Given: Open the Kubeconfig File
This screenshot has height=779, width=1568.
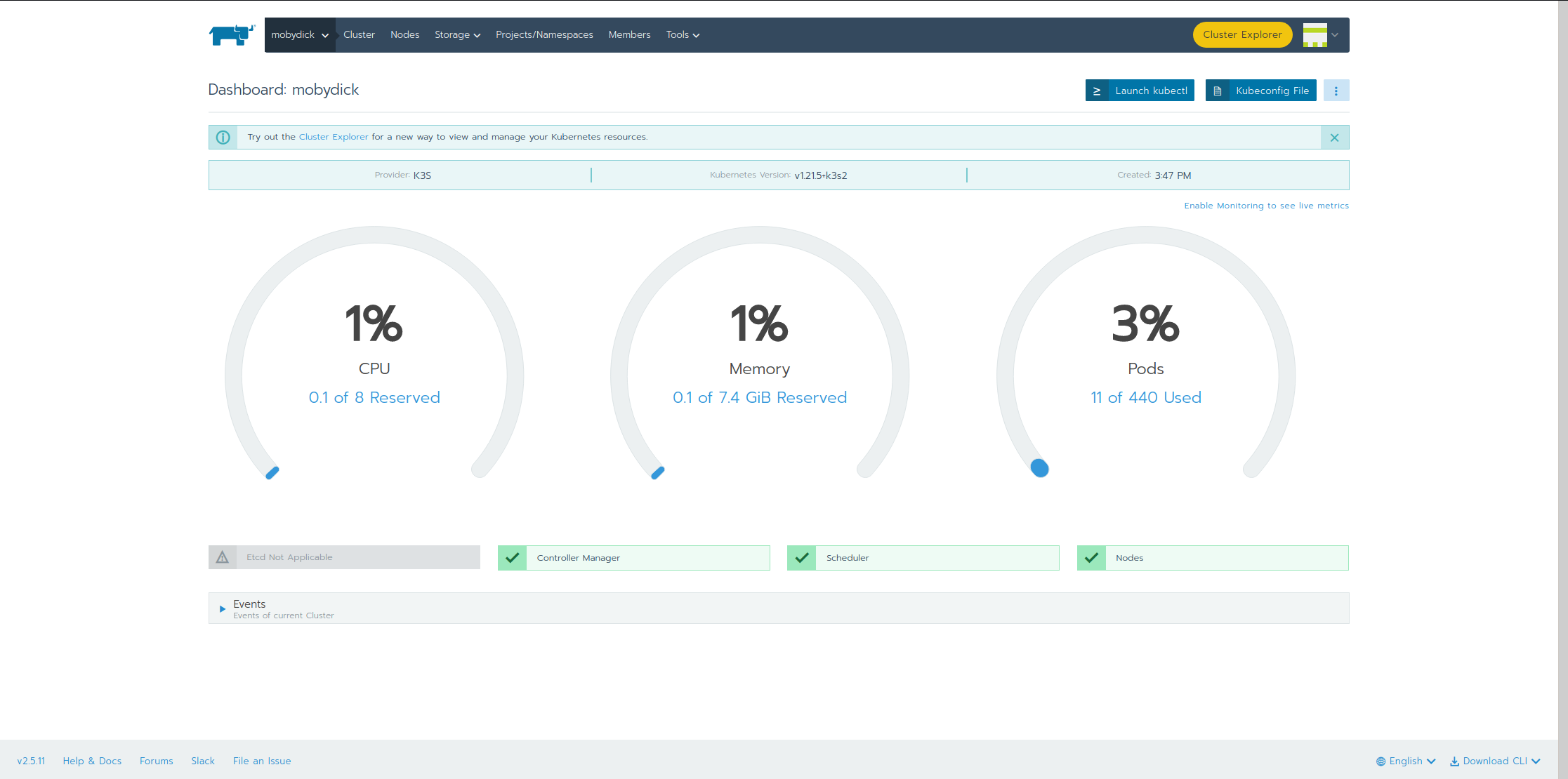Looking at the screenshot, I should coord(1261,91).
